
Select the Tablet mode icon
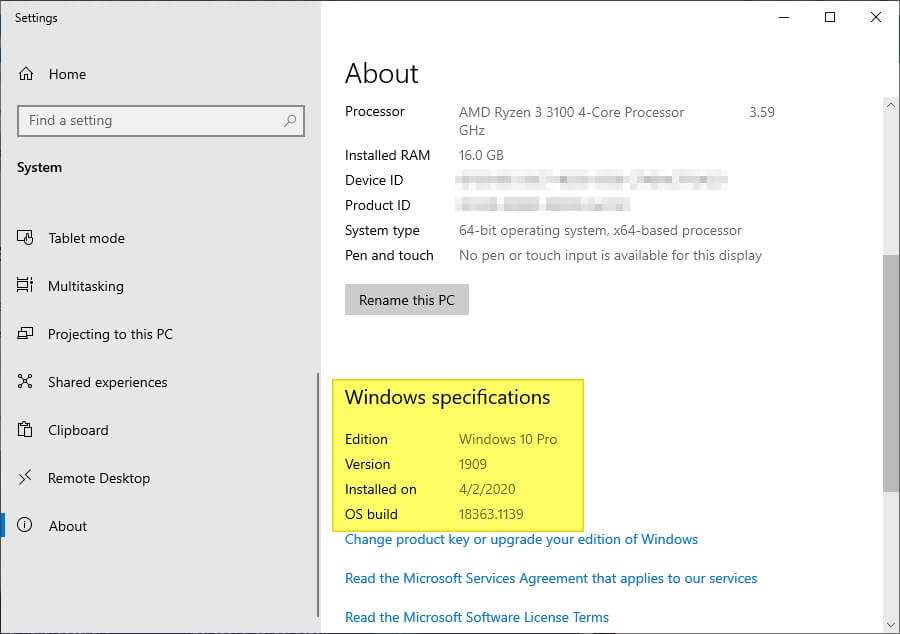coord(27,238)
